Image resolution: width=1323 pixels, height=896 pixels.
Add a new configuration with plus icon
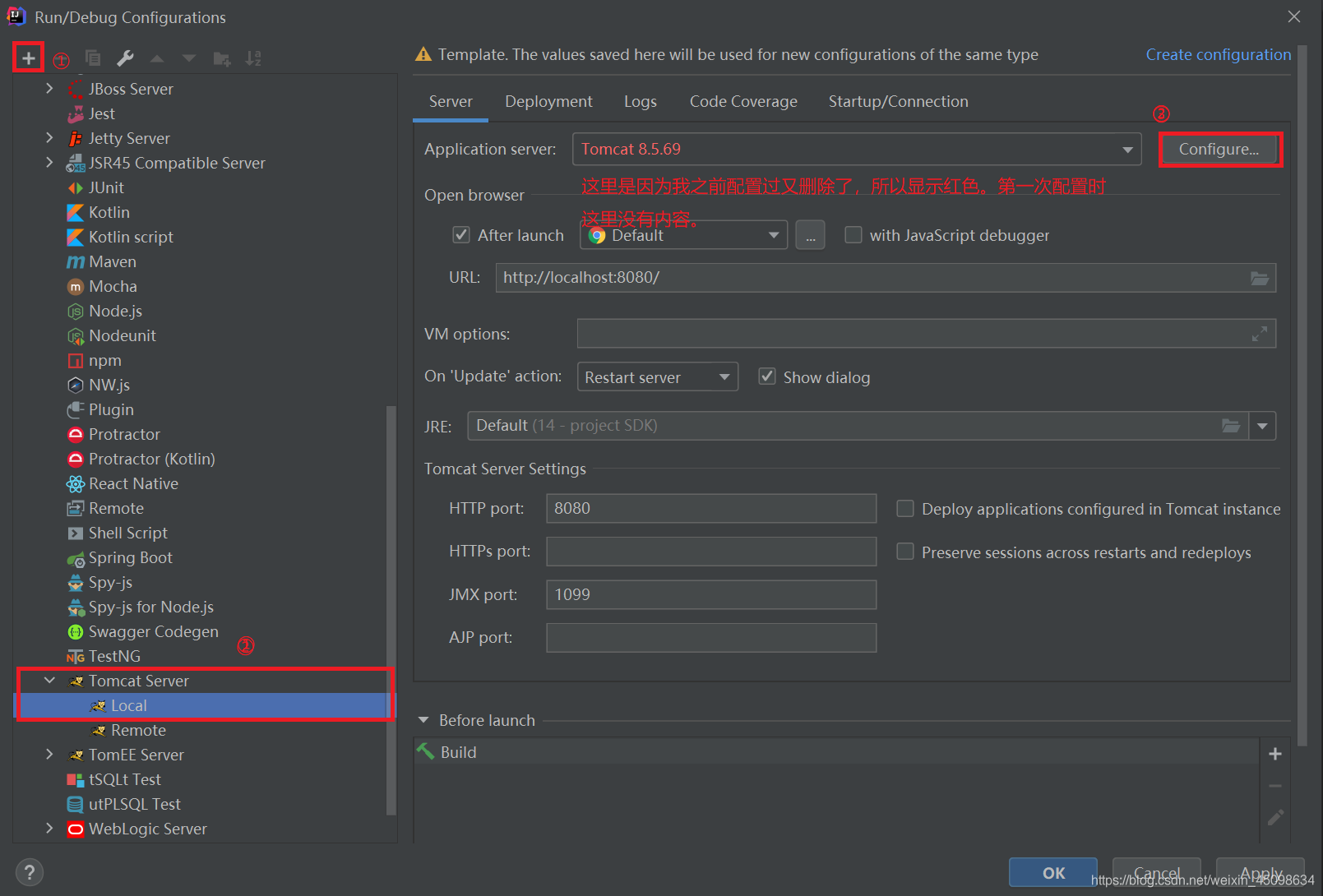[x=28, y=58]
